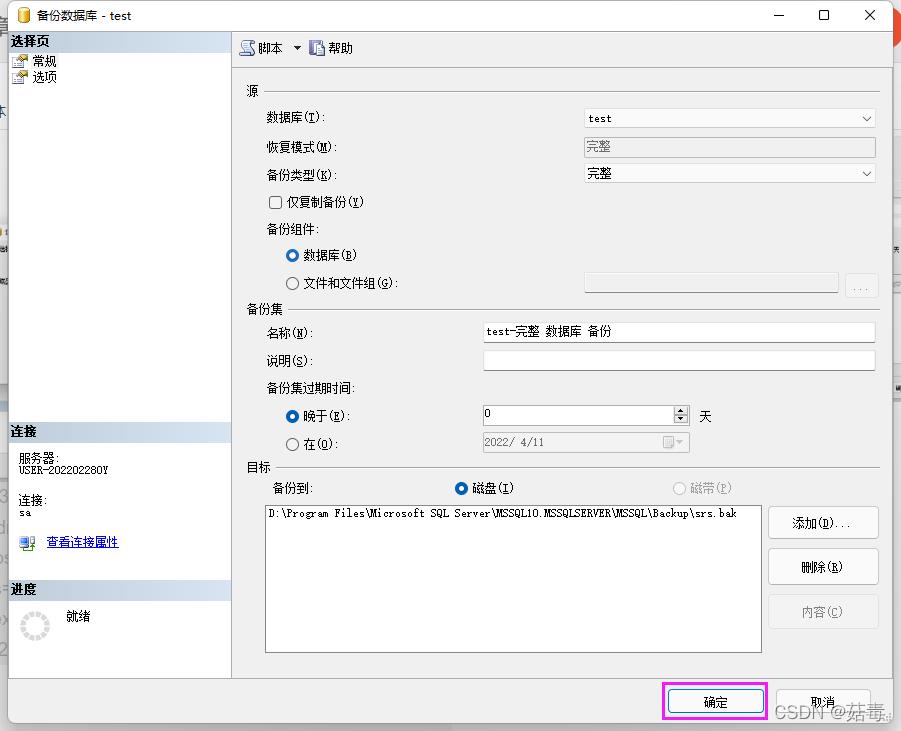Viewport: 901px width, 731px height.
Task: Click the connection properties icon
Action: point(28,543)
